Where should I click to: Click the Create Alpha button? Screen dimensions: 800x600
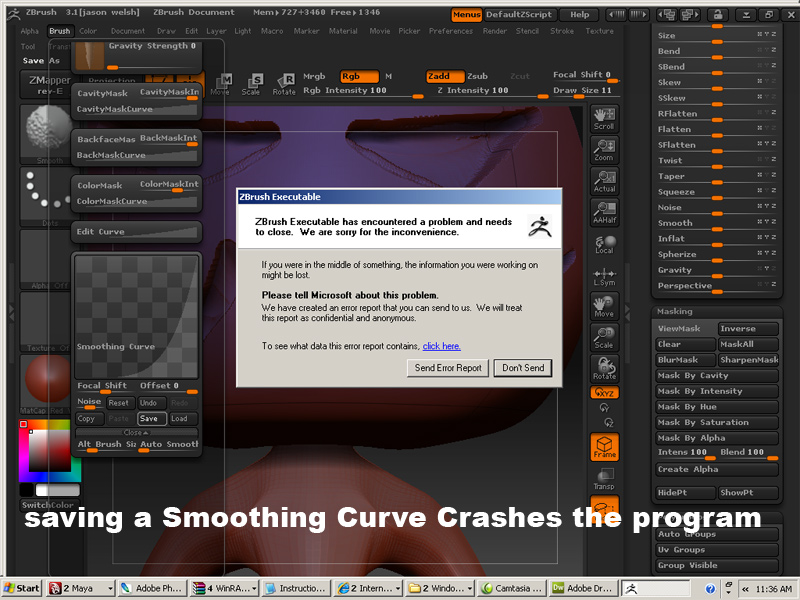[x=716, y=469]
